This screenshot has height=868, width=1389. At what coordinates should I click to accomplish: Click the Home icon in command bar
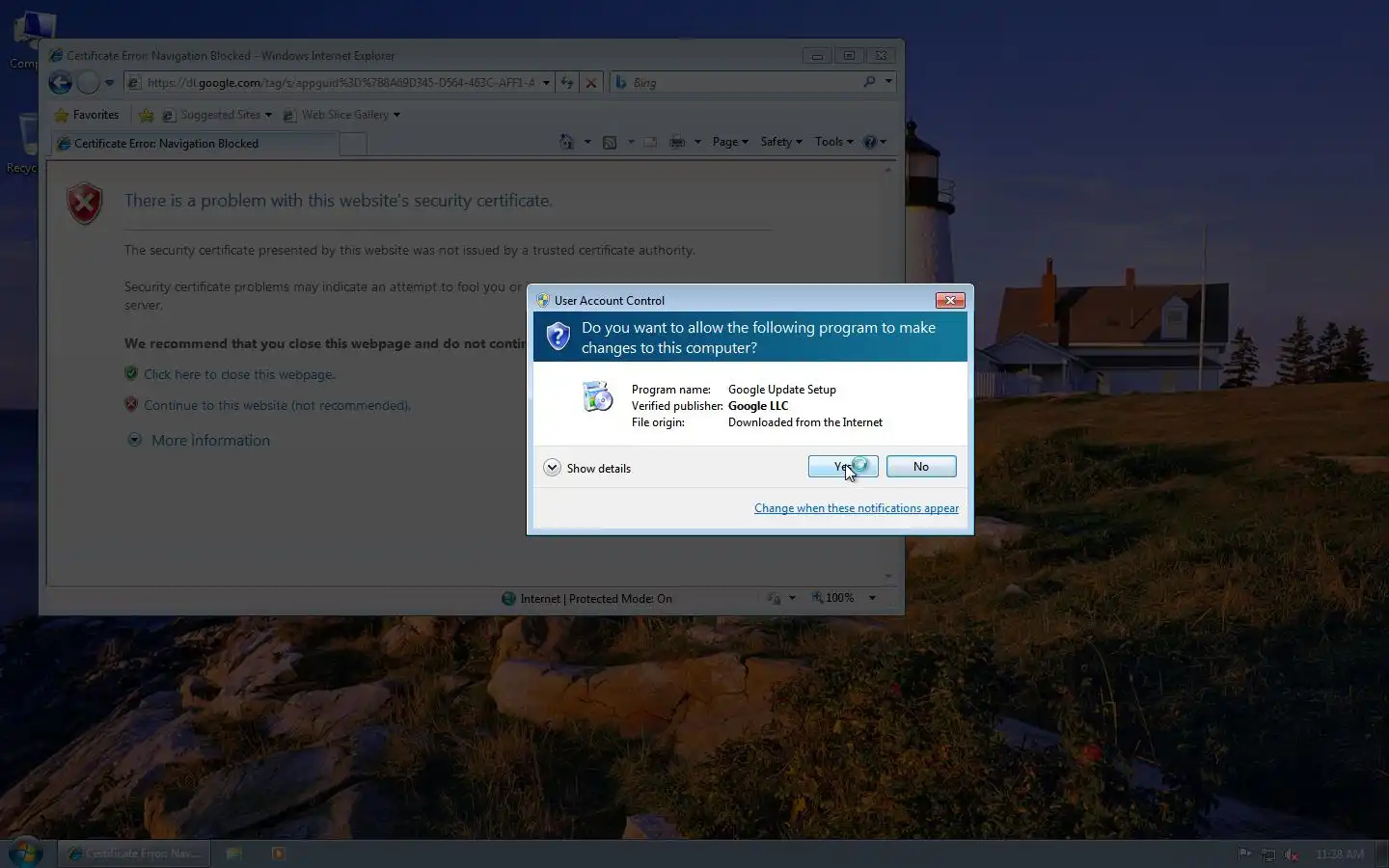pos(566,142)
